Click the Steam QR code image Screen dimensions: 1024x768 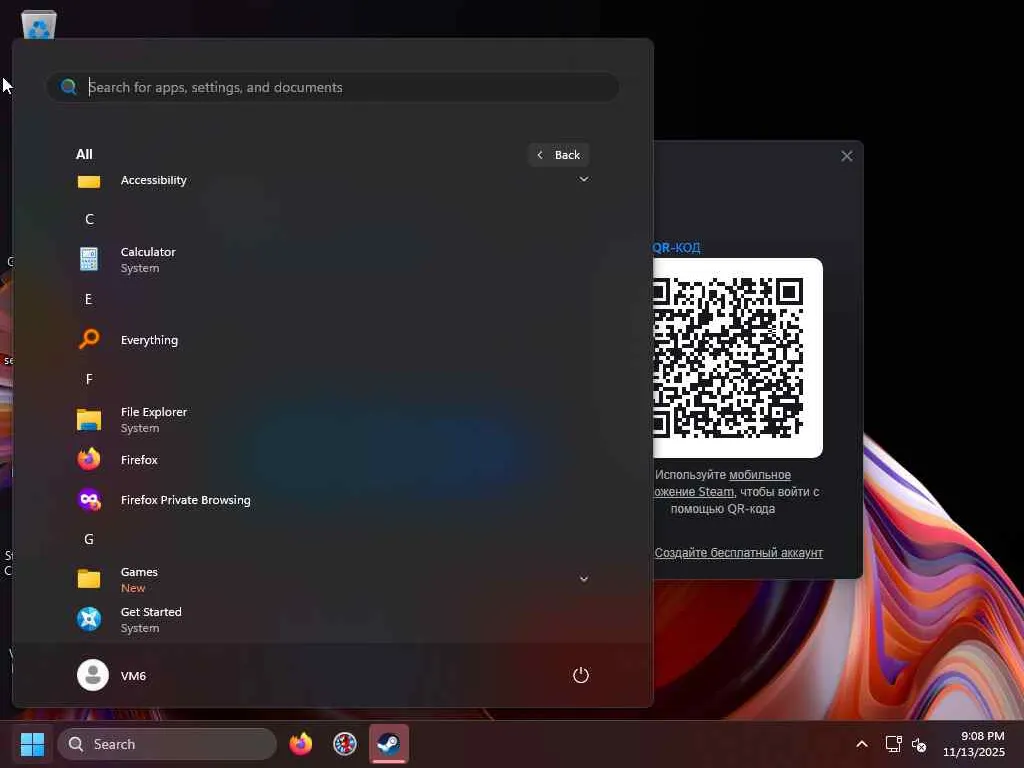(x=737, y=358)
